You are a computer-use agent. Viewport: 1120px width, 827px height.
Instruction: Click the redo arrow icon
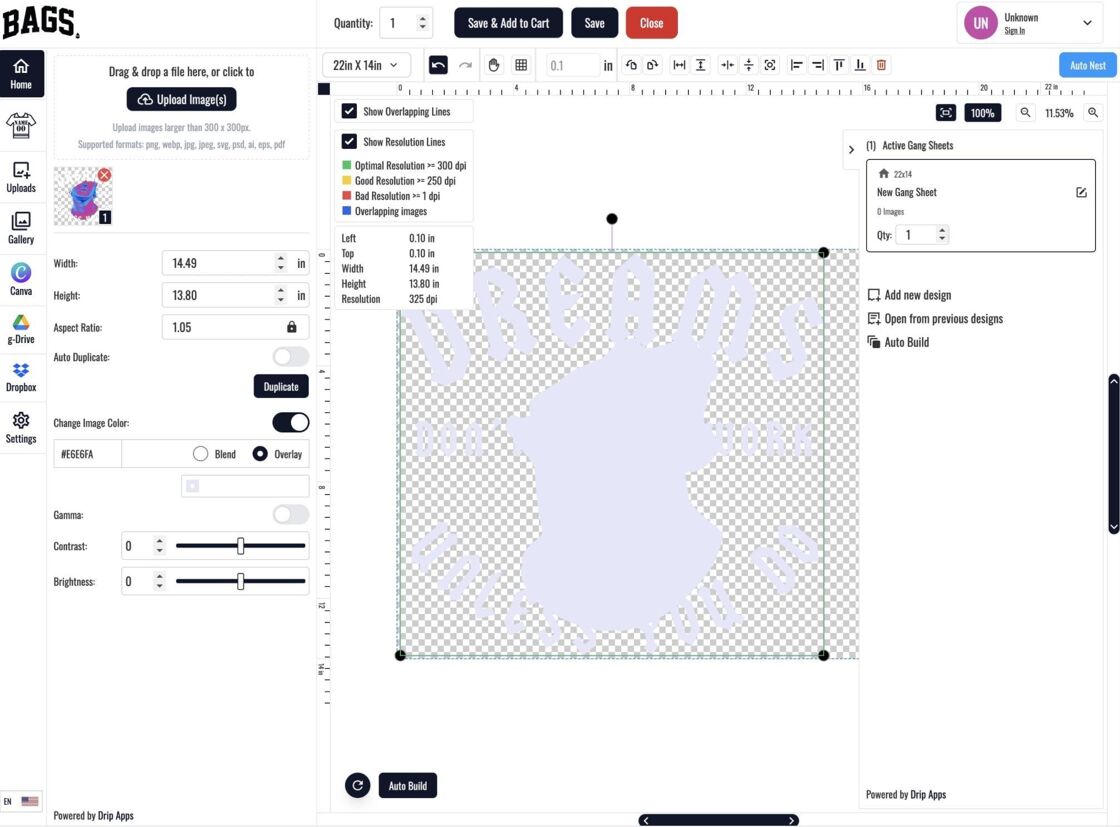click(465, 65)
